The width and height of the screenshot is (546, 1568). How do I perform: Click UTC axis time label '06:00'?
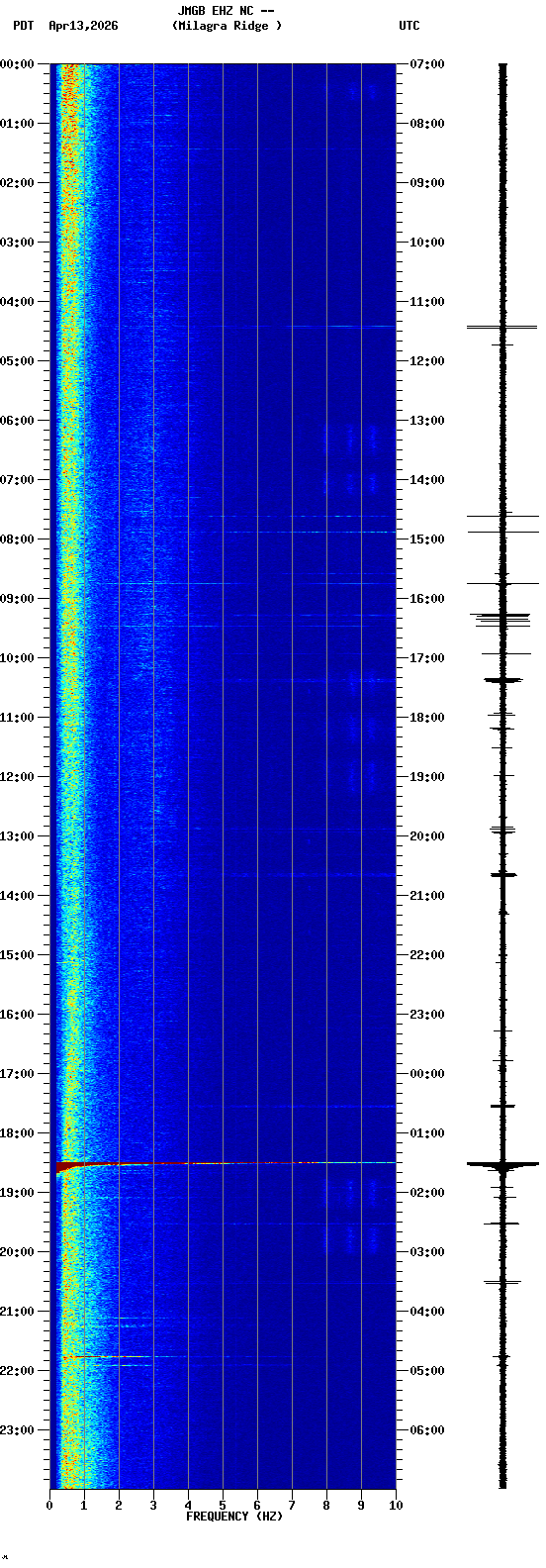(426, 1430)
